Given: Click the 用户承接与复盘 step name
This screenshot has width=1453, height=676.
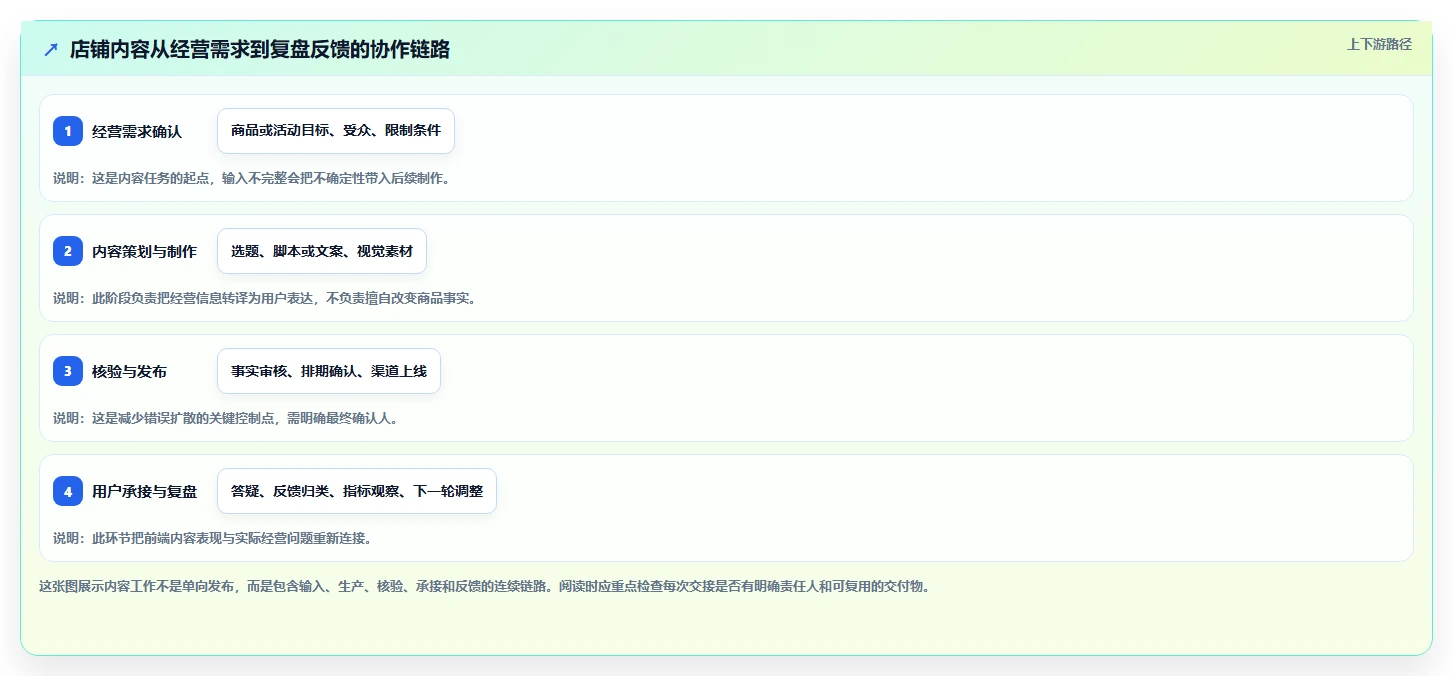Looking at the screenshot, I should (x=144, y=491).
